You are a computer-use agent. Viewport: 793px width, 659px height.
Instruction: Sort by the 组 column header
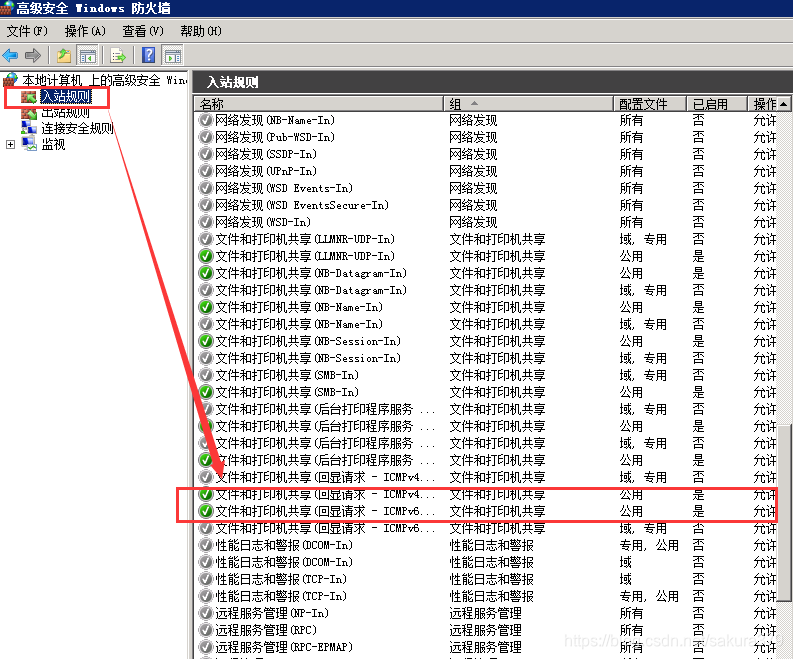point(528,104)
